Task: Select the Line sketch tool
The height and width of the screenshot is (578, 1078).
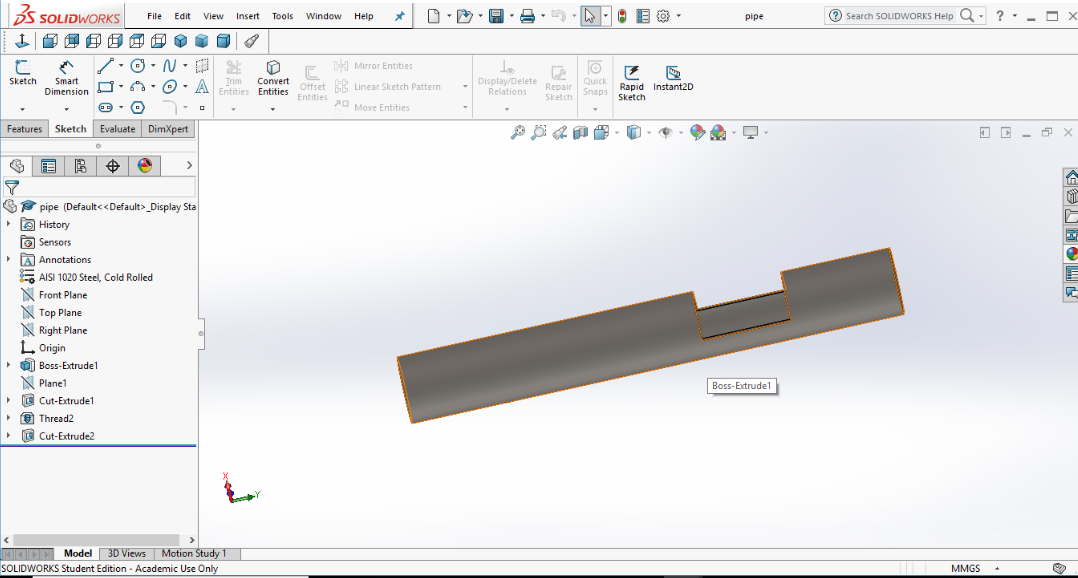Action: coord(106,66)
